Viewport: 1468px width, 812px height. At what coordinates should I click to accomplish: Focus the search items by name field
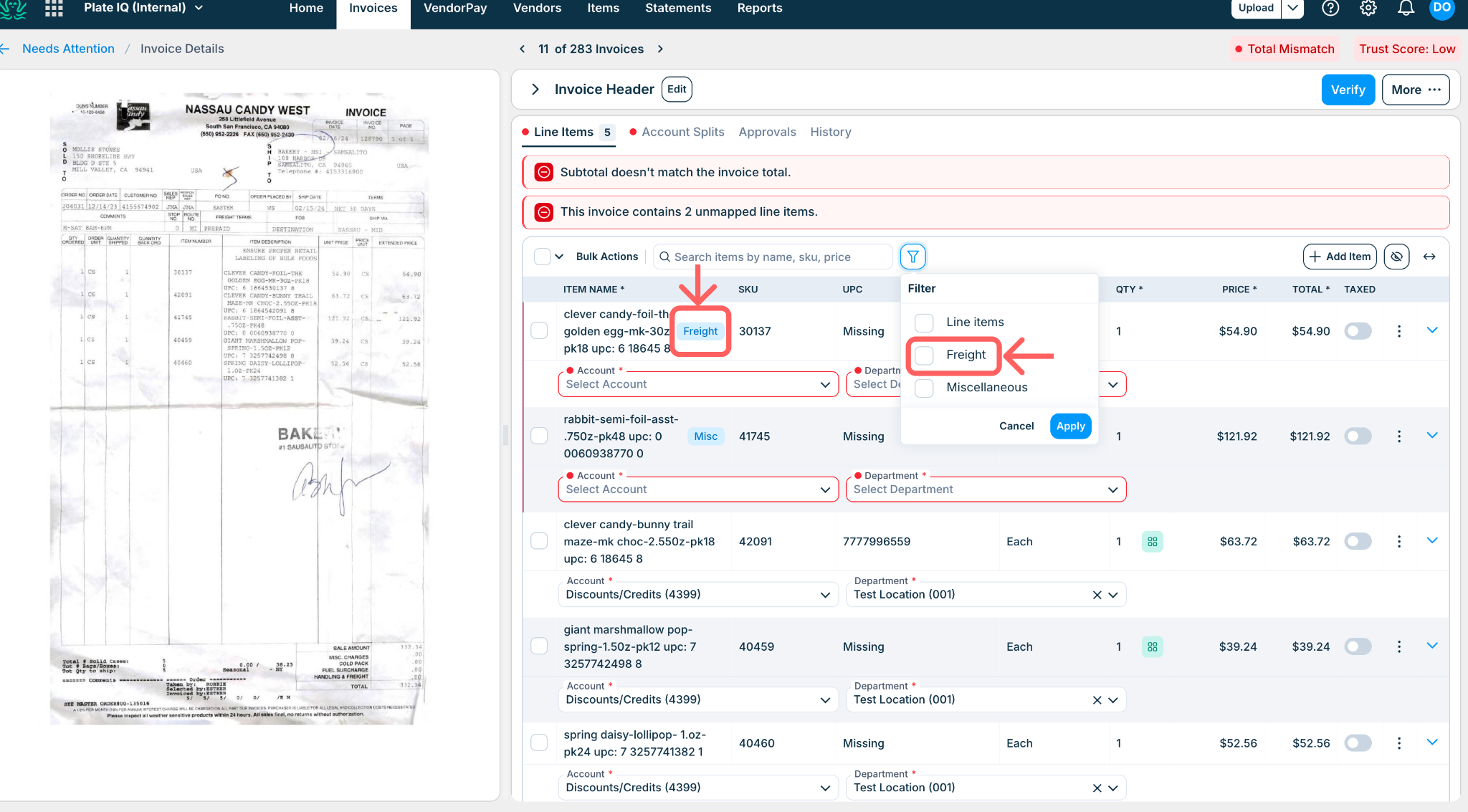click(773, 257)
